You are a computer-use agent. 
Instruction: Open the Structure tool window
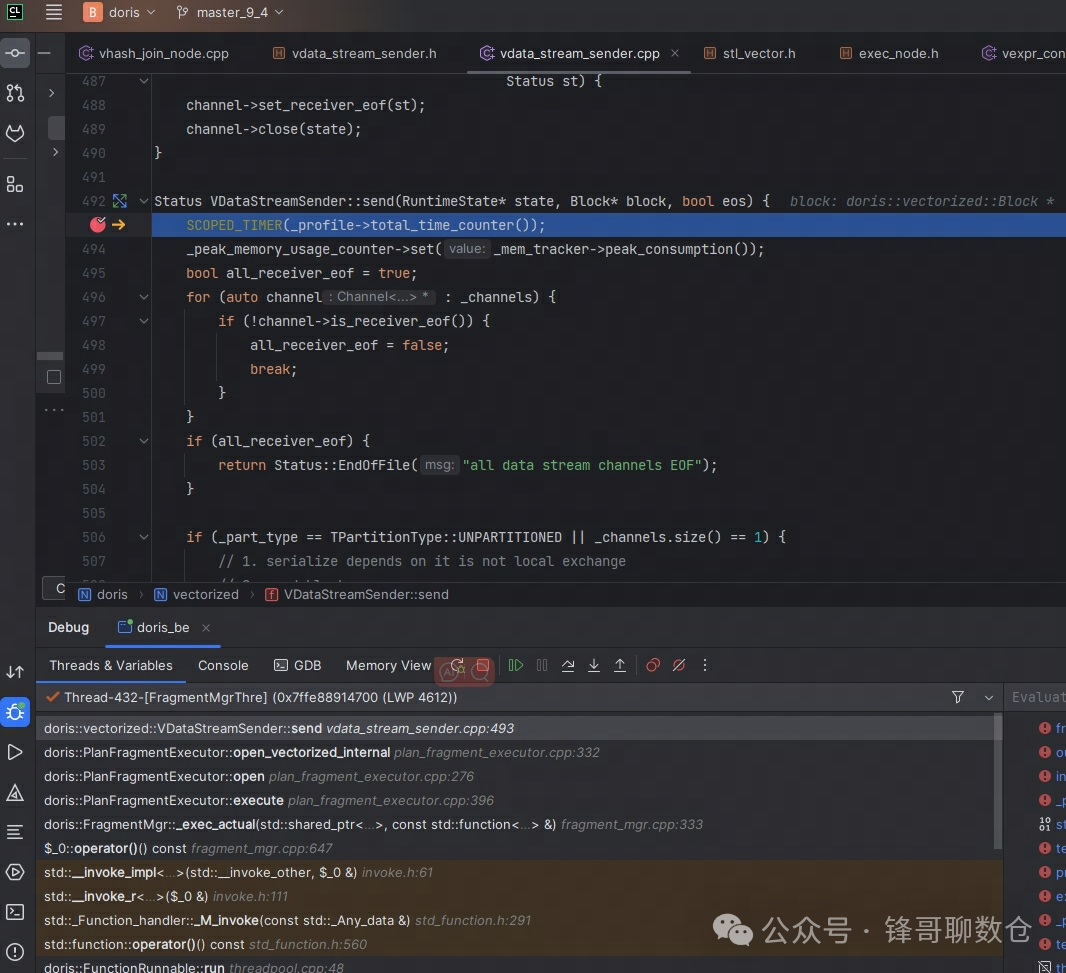[15, 184]
